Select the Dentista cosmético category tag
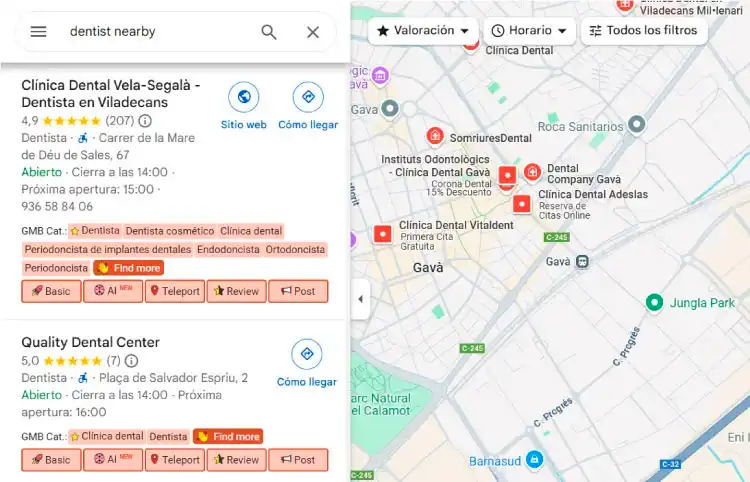Screen dimensions: 750x482 pyautogui.click(x=170, y=231)
